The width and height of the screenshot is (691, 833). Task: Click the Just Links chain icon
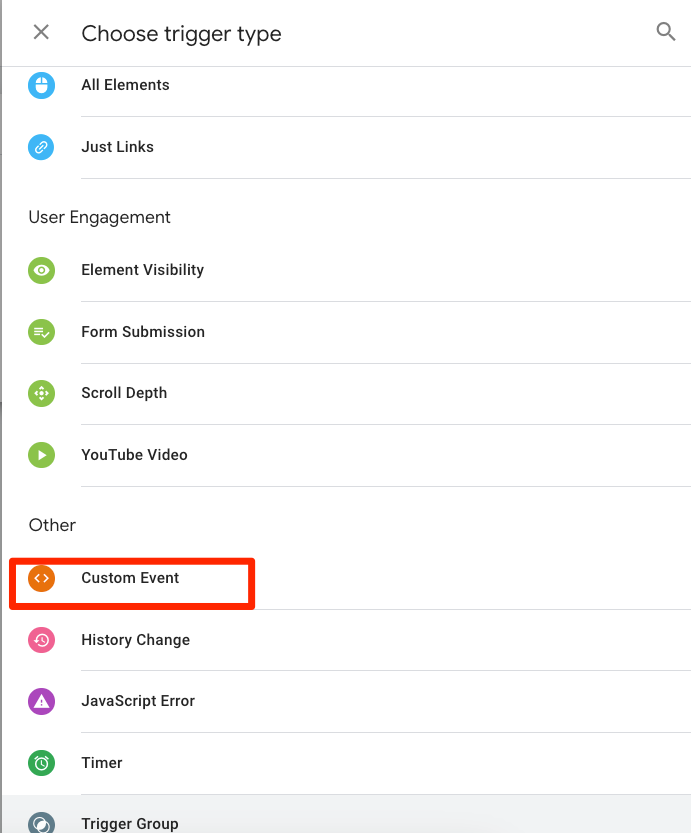pyautogui.click(x=41, y=147)
